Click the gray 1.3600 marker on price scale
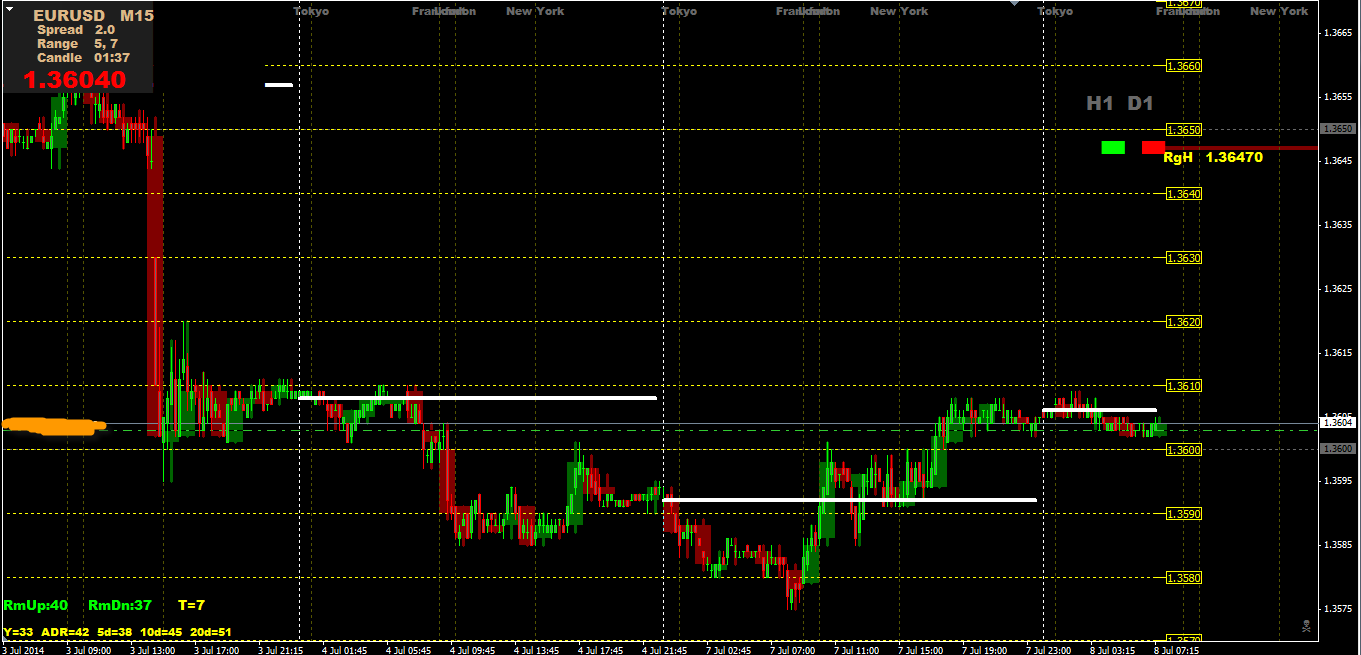 [x=1338, y=449]
